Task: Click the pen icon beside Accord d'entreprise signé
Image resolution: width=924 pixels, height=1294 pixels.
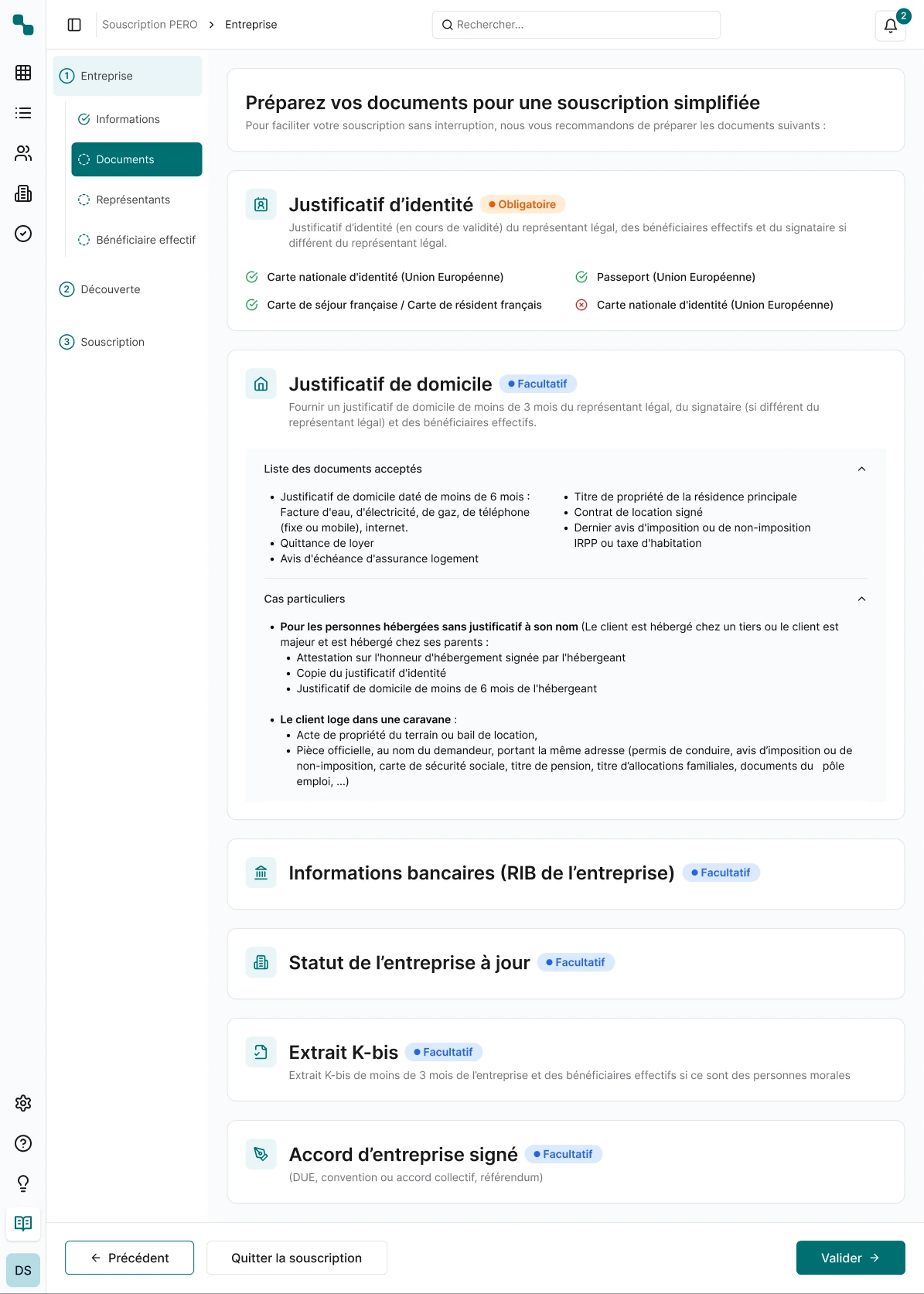Action: [261, 1155]
